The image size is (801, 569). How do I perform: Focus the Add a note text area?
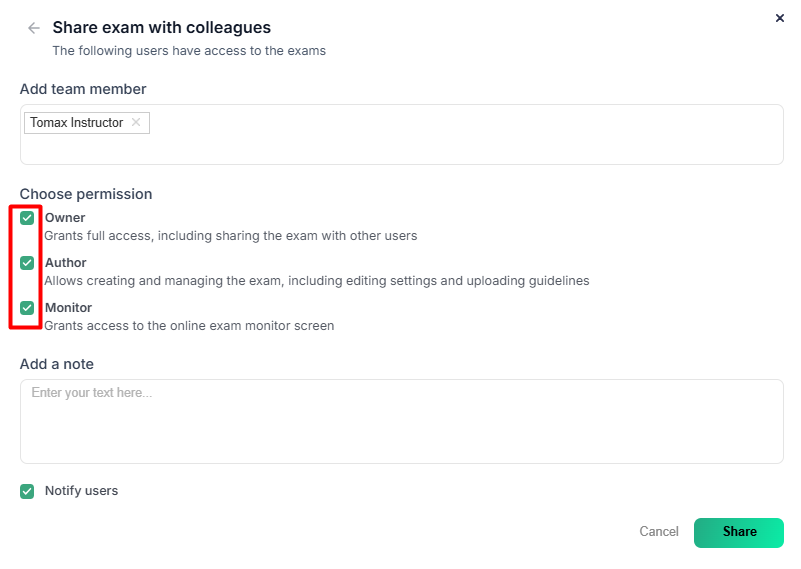click(x=402, y=421)
